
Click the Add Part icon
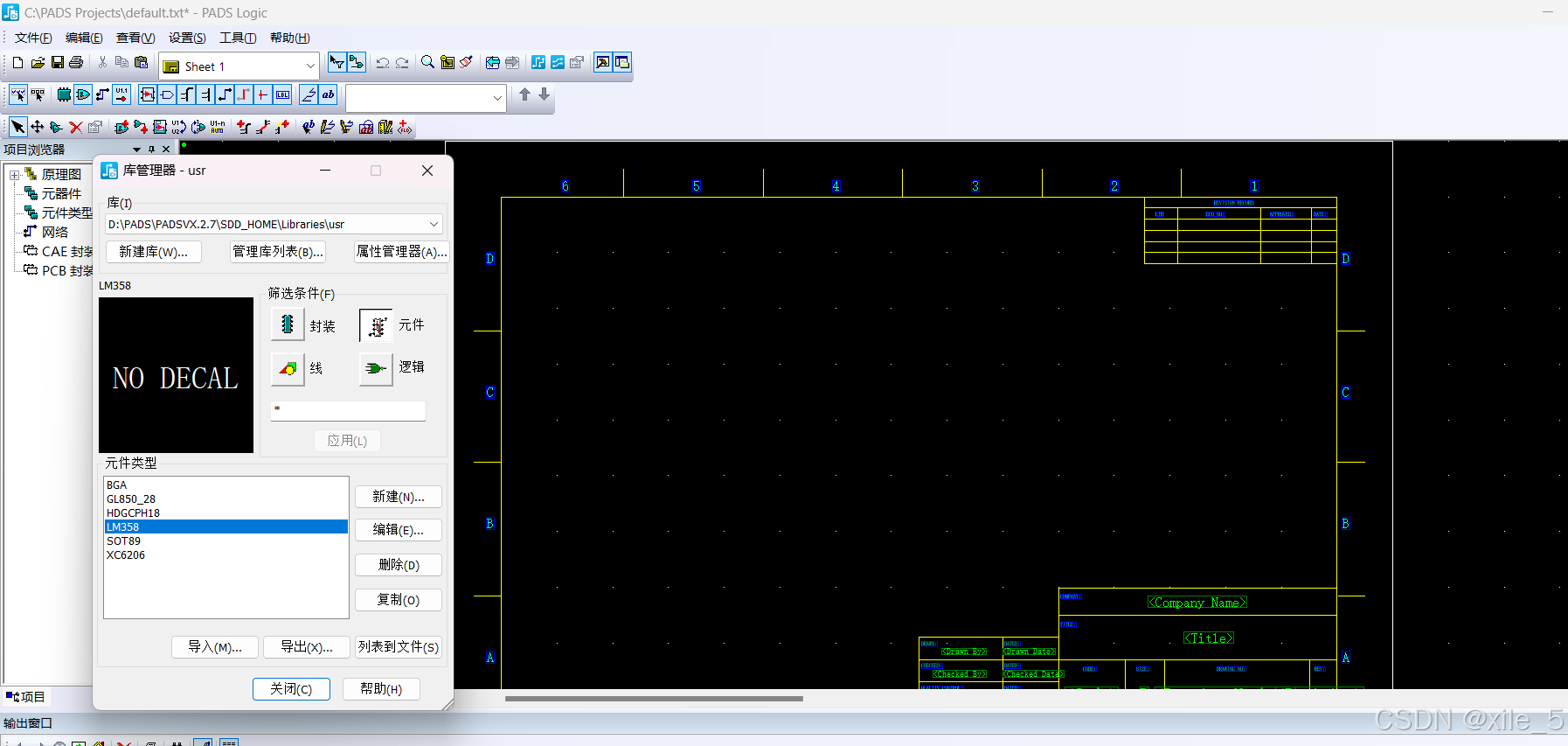pos(121,128)
